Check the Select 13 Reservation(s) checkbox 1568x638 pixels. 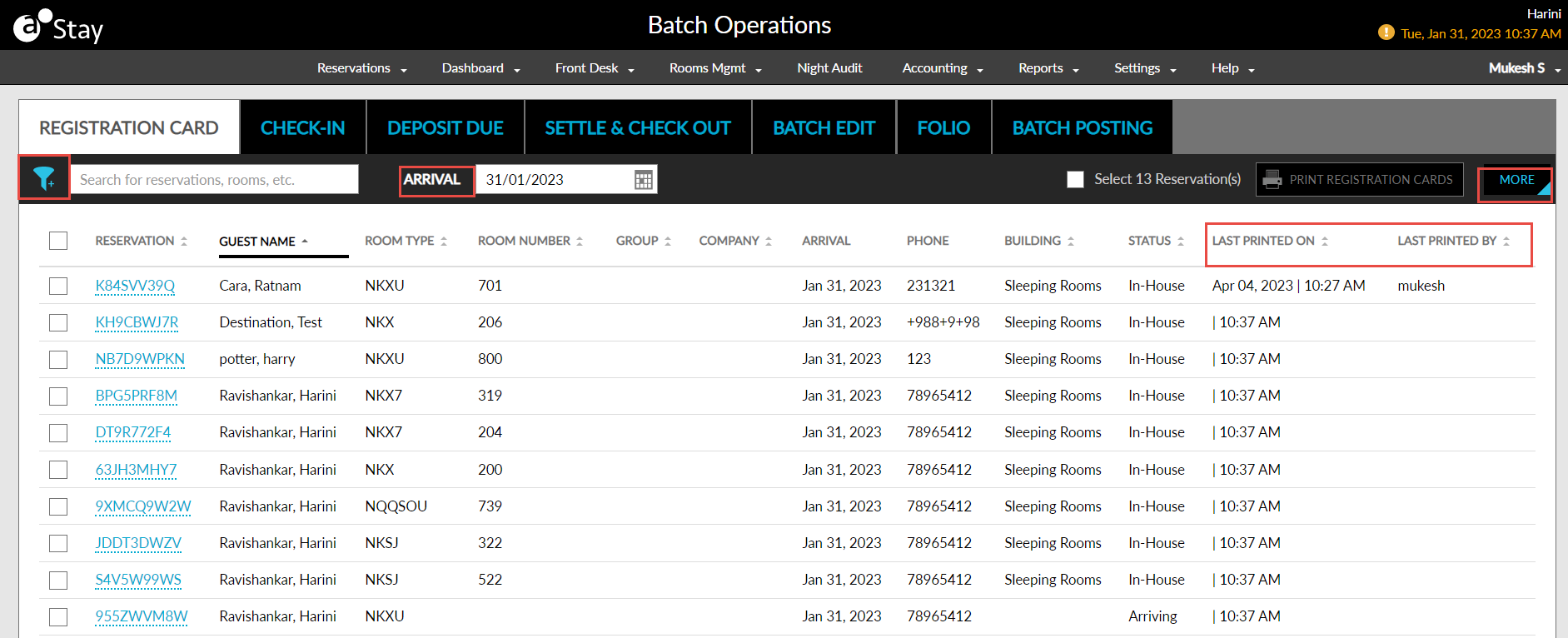(x=1075, y=180)
